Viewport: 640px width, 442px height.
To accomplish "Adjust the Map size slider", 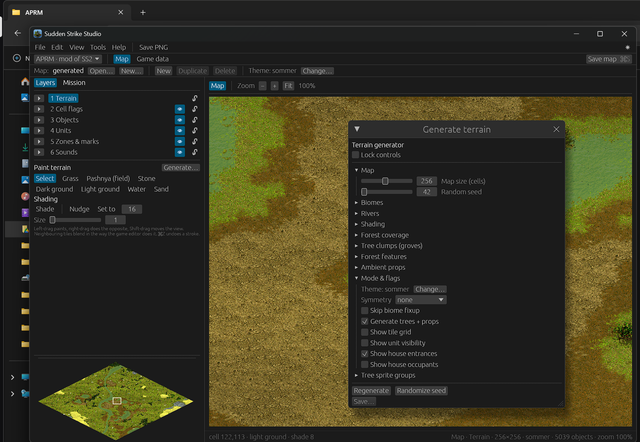I will click(x=387, y=181).
